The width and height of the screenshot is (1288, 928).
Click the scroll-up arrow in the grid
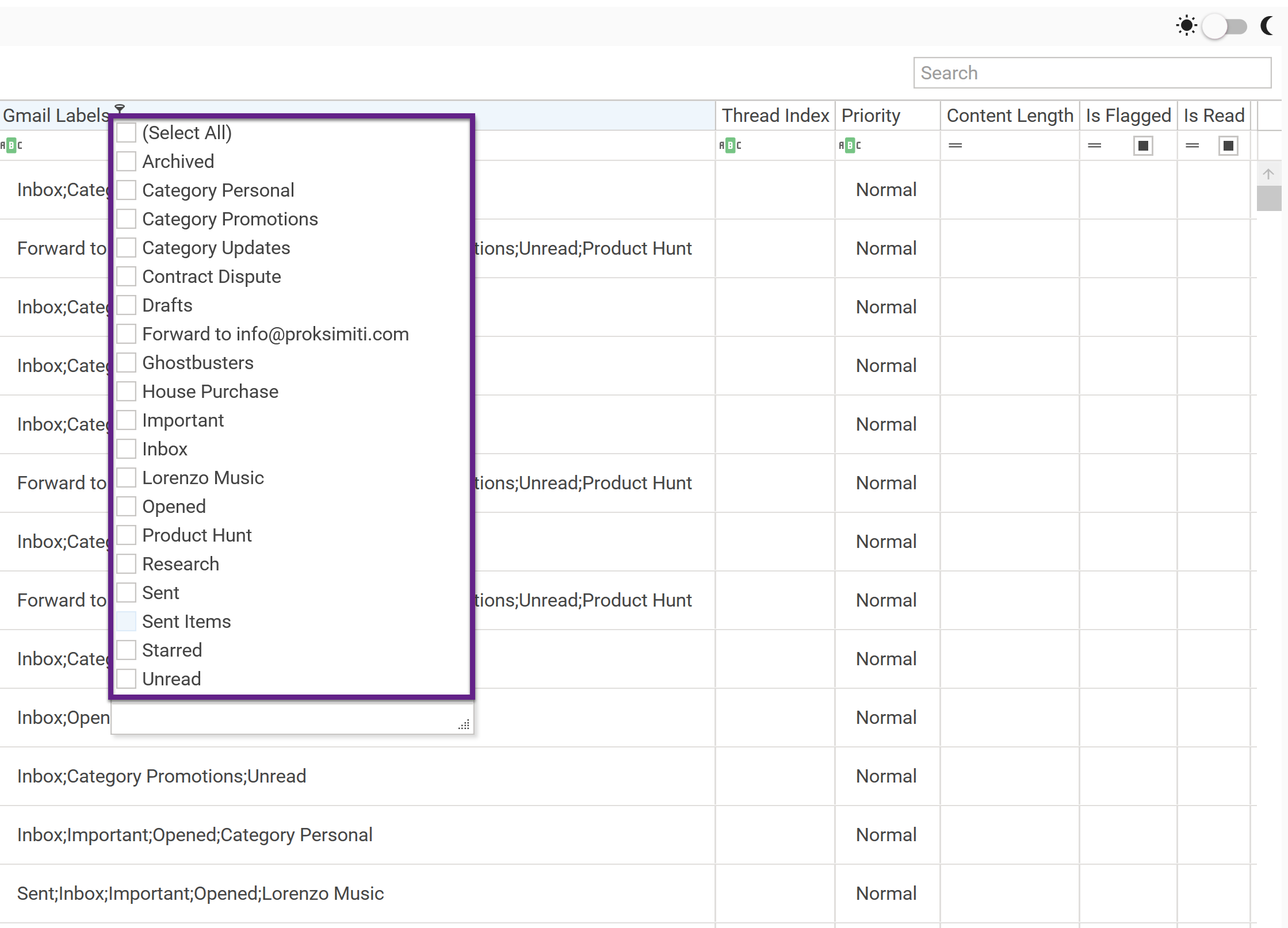click(x=1268, y=174)
